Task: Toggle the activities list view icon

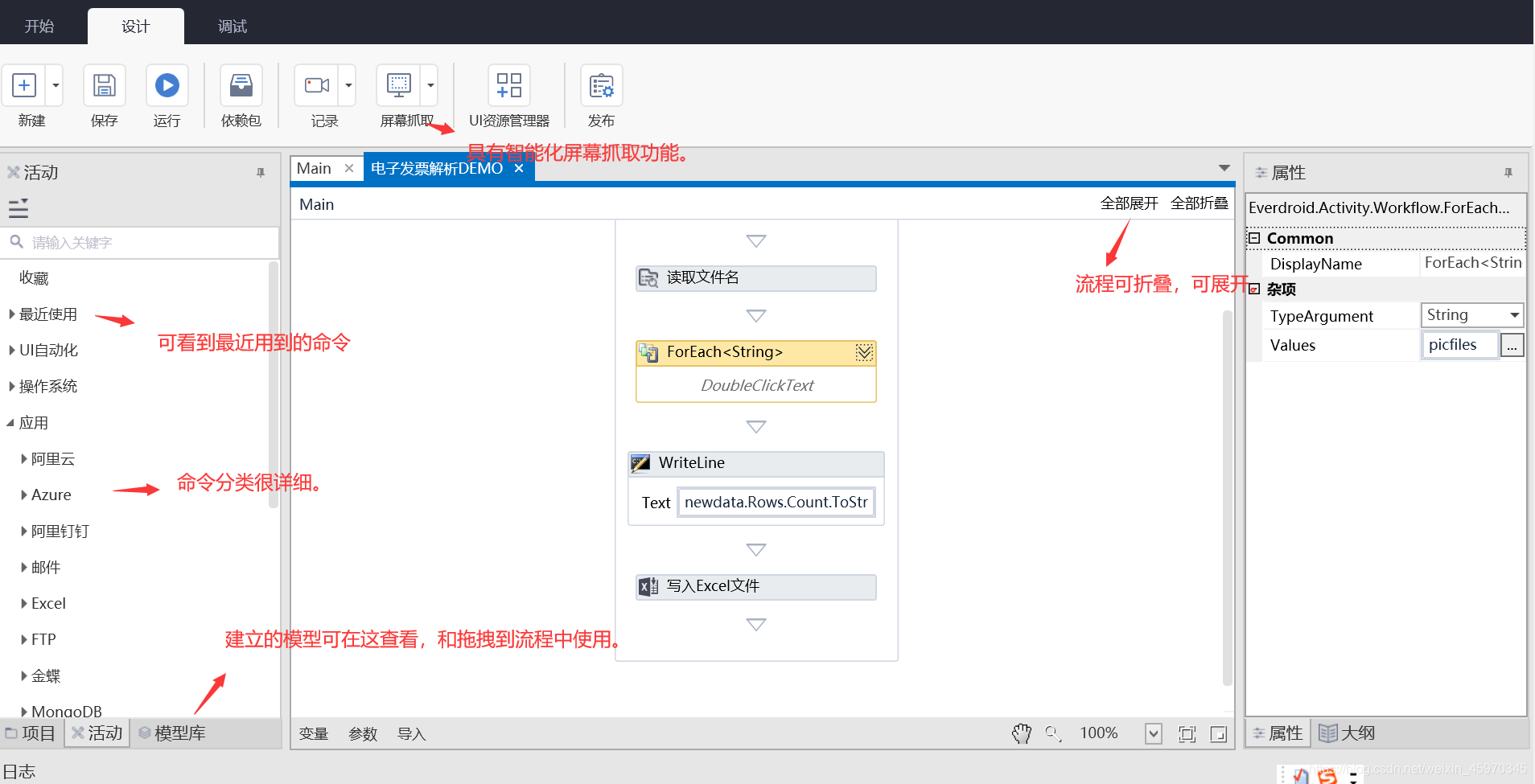Action: click(19, 209)
